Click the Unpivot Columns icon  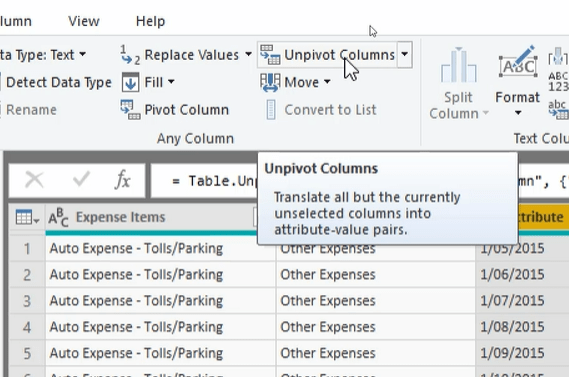pyautogui.click(x=270, y=55)
